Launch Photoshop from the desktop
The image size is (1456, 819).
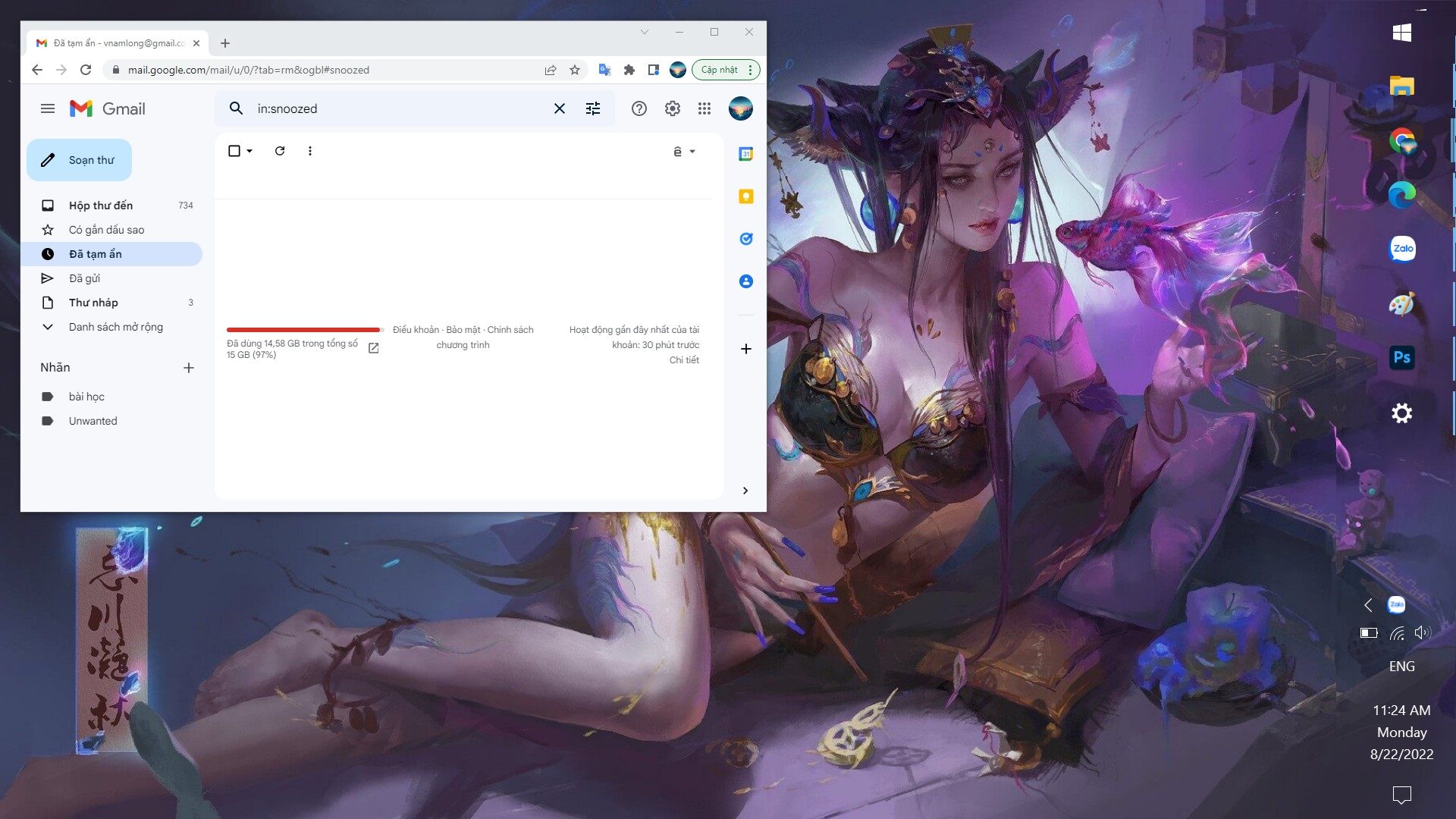[1402, 357]
